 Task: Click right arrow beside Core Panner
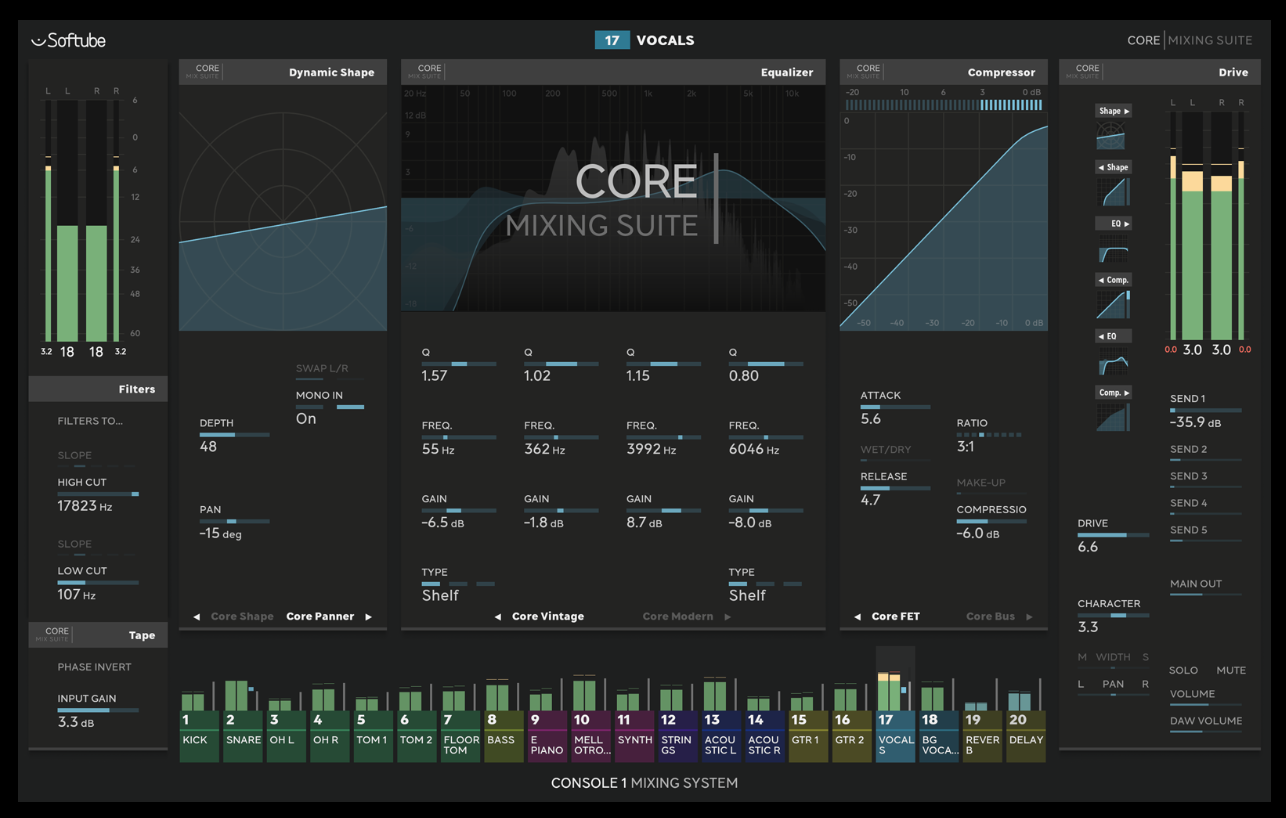pyautogui.click(x=368, y=617)
